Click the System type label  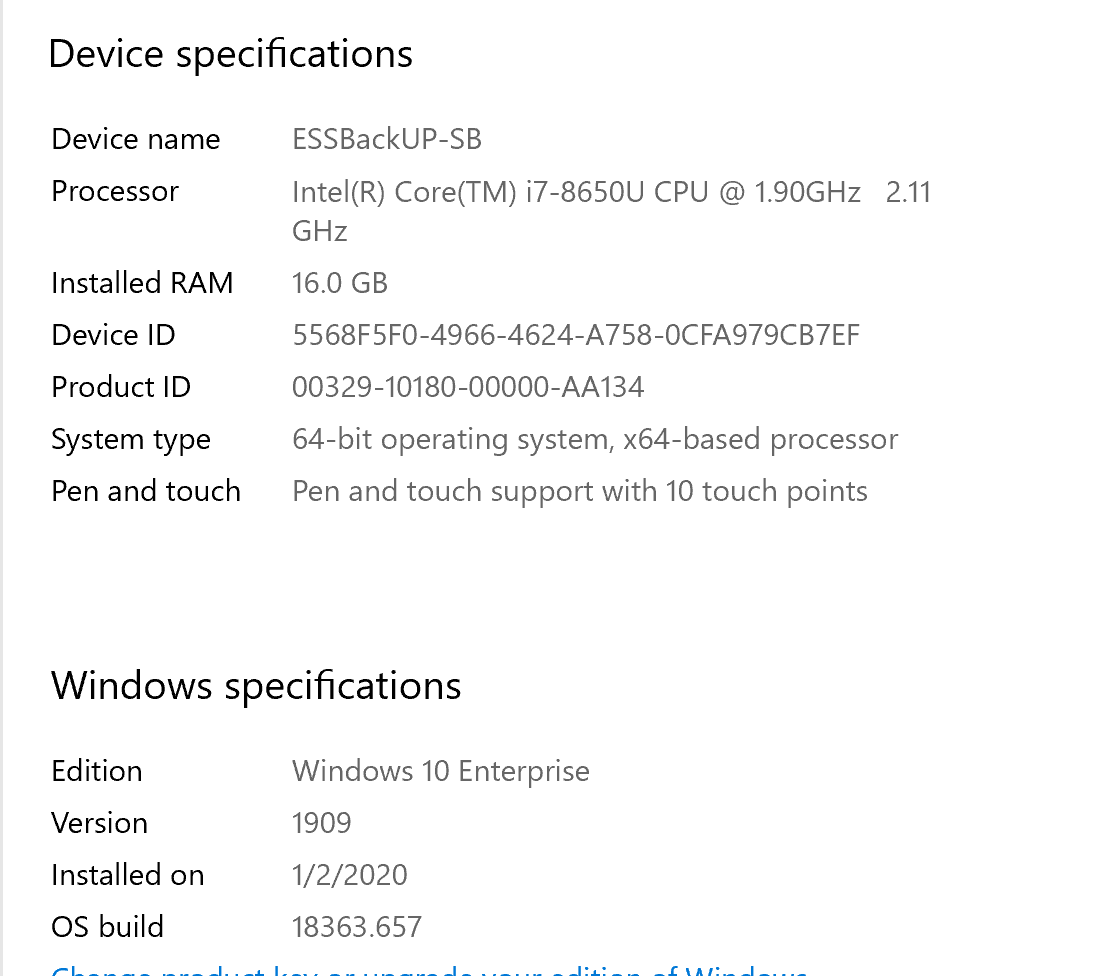[x=130, y=440]
